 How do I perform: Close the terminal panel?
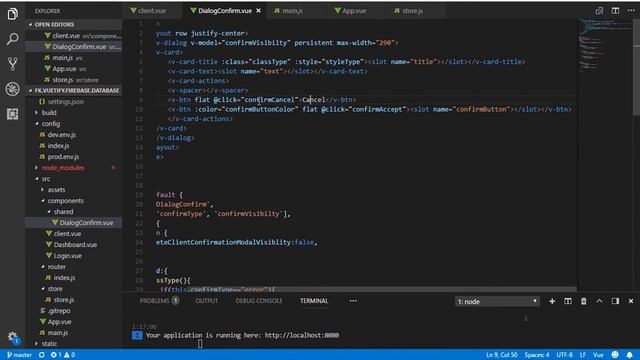[631, 301]
